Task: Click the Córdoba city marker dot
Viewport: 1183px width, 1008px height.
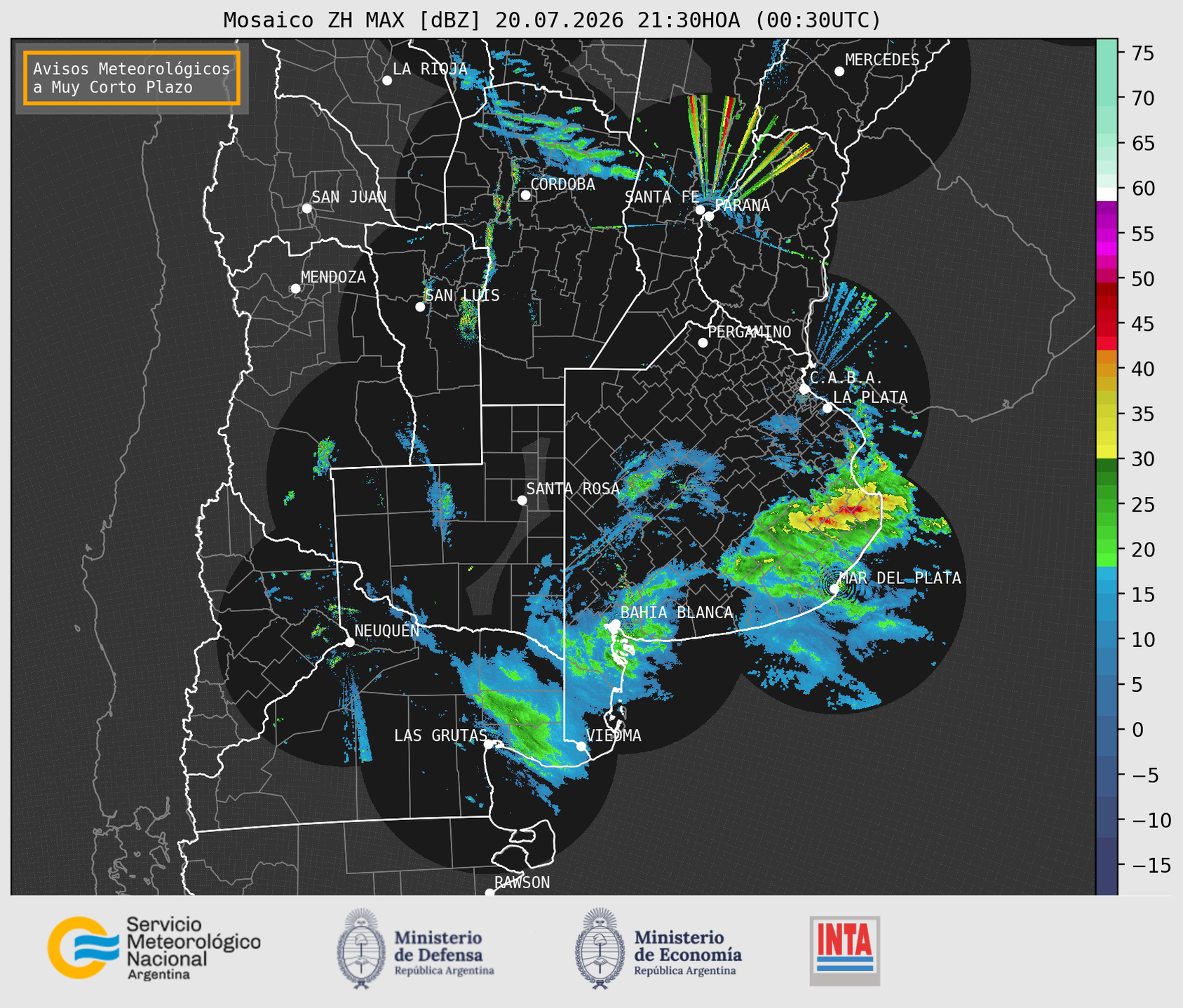Action: point(525,195)
